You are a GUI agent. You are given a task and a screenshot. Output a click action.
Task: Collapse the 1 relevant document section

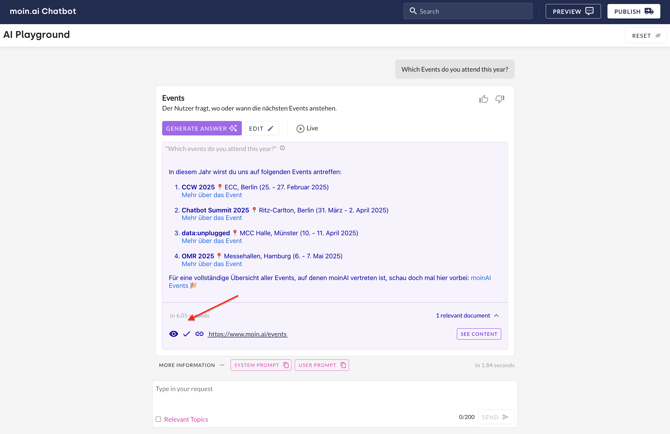click(x=496, y=316)
